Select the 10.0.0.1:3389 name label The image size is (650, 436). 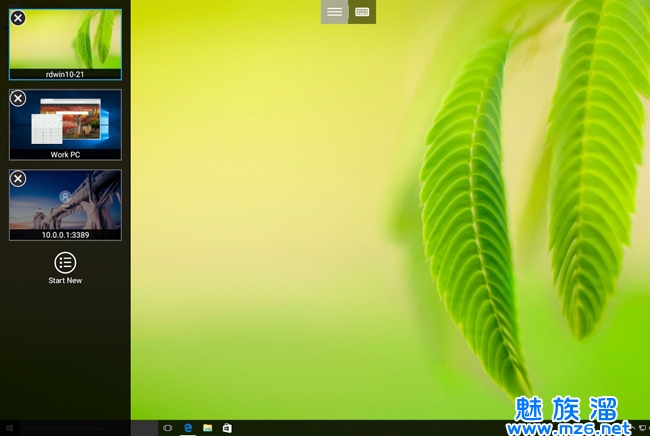tap(66, 235)
